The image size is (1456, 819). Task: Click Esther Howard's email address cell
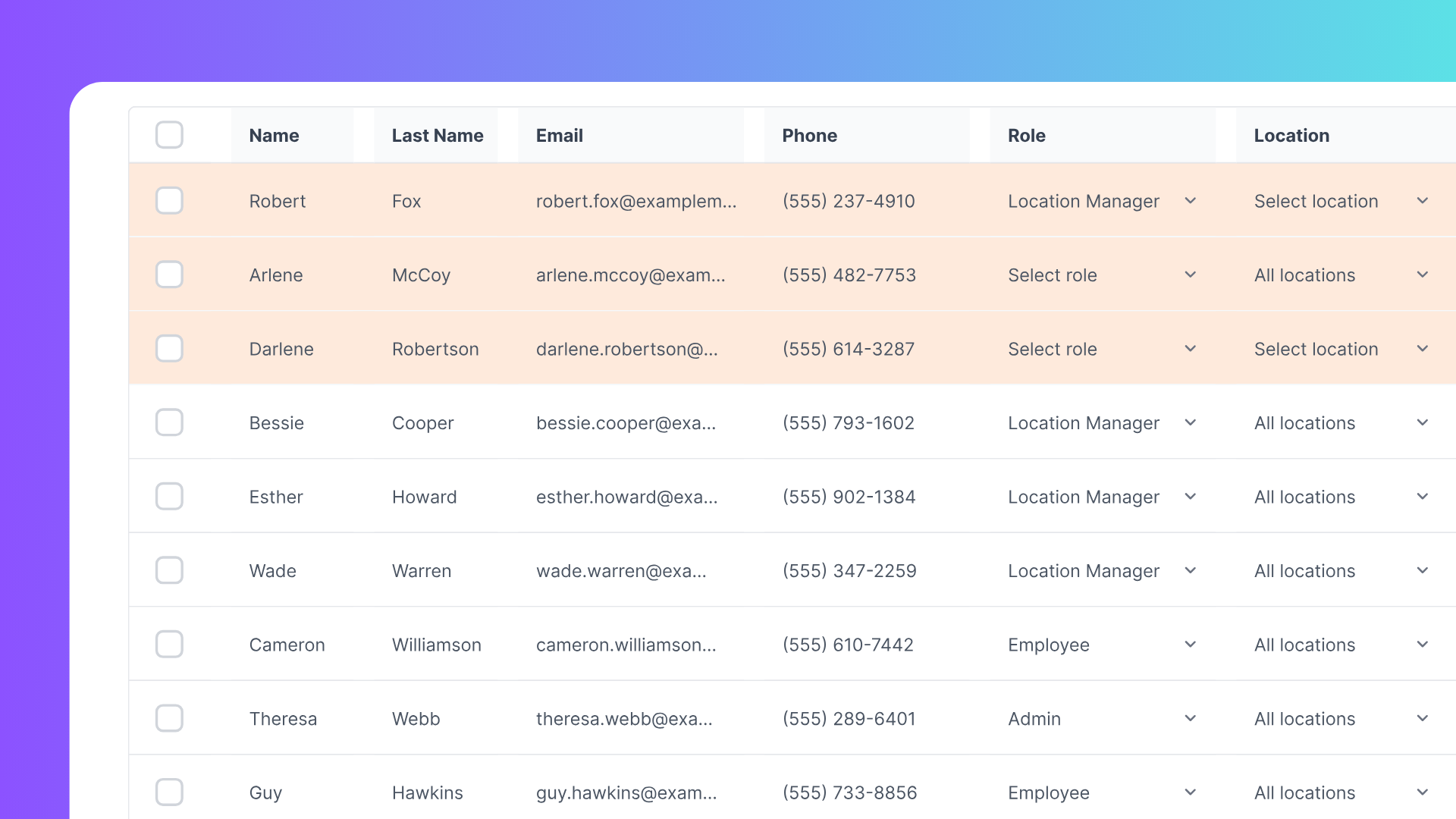pyautogui.click(x=626, y=497)
